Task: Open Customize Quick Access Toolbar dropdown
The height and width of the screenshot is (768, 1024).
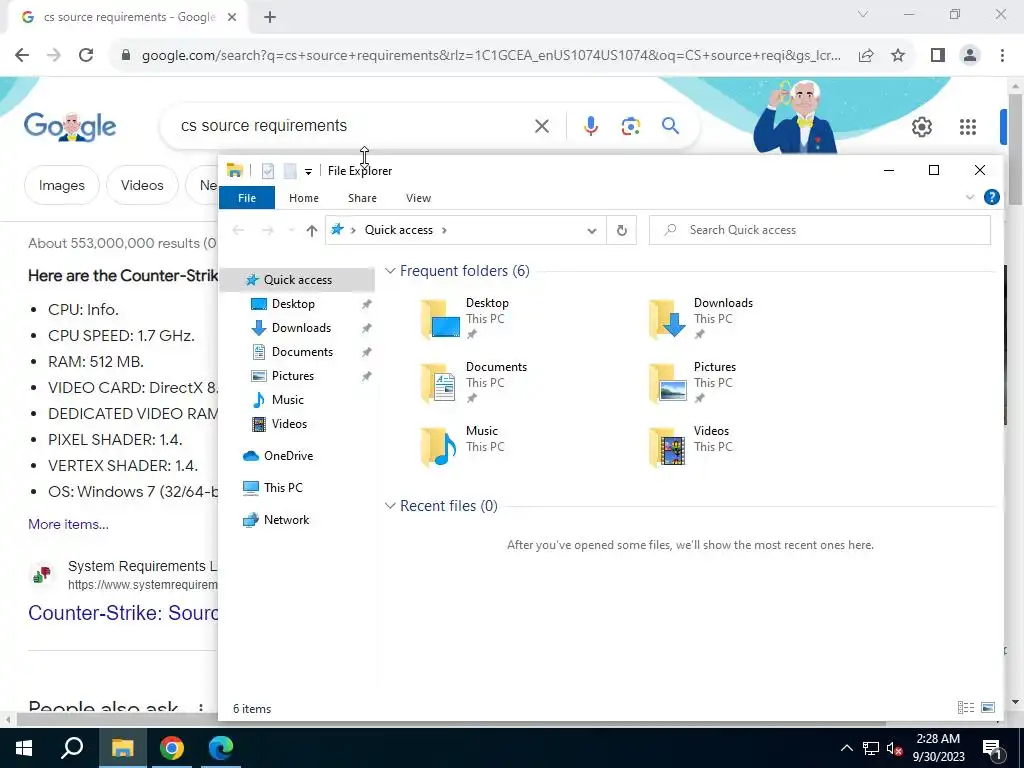Action: [308, 172]
